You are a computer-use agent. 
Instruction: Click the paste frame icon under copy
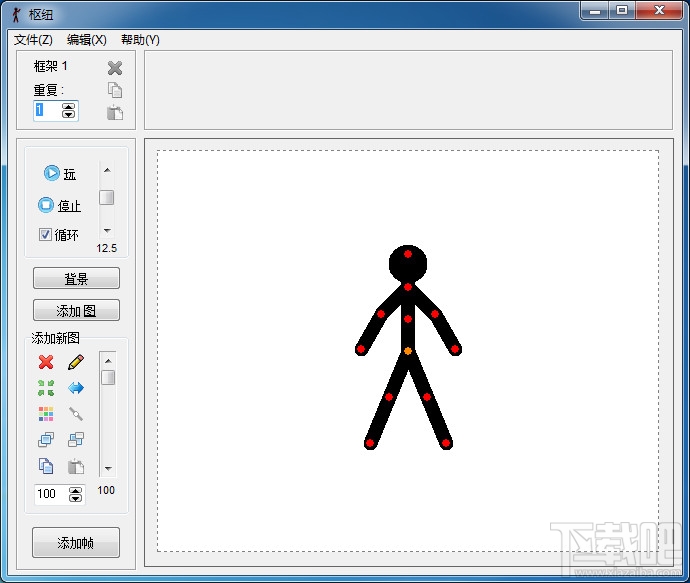coord(115,113)
